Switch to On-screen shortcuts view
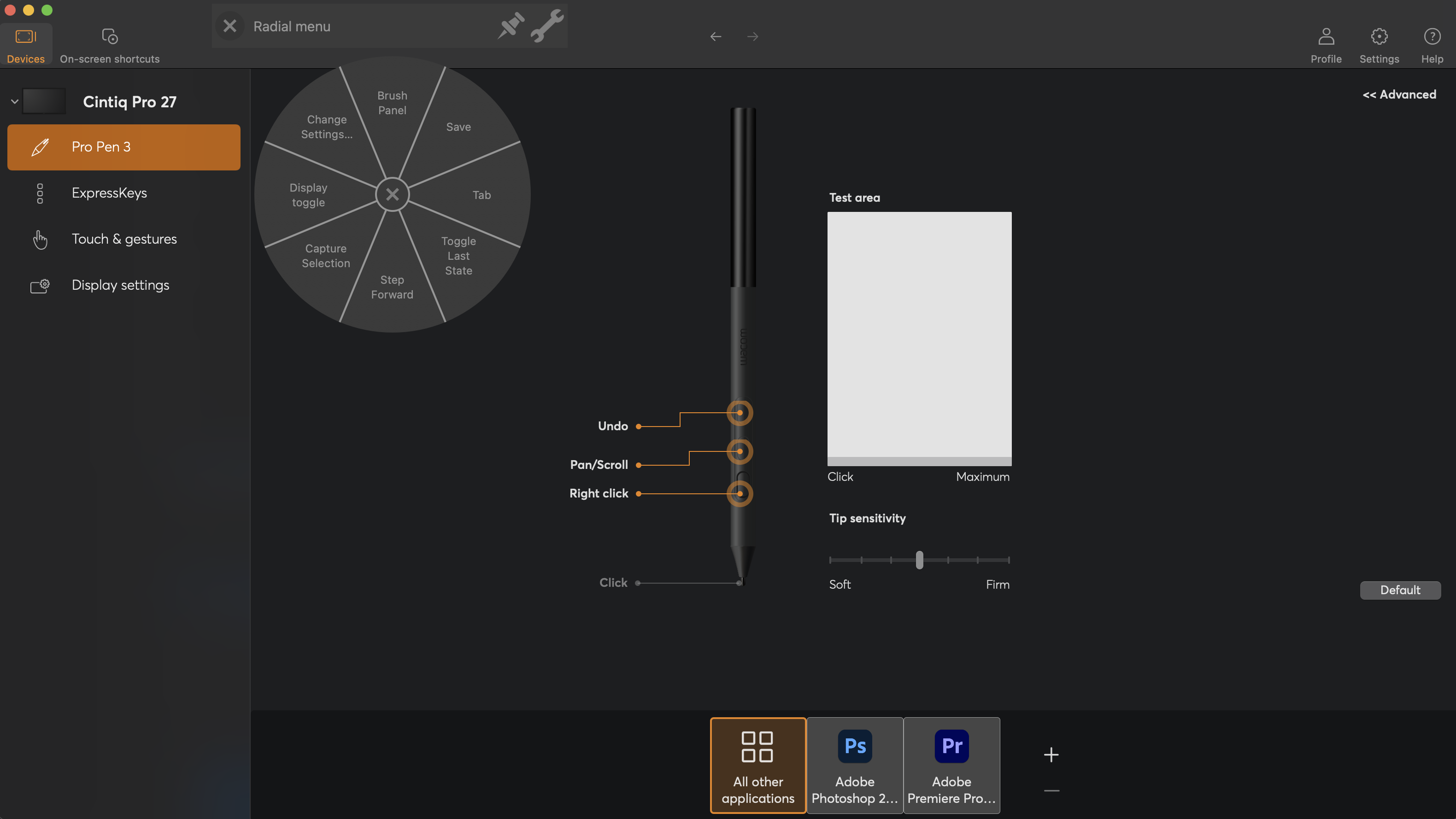1456x819 pixels. pos(109,44)
